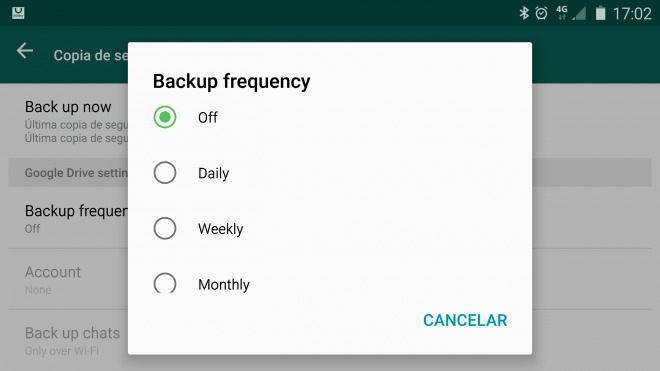
Task: Open the Backup frequency setting behind dialog
Action: pos(68,218)
